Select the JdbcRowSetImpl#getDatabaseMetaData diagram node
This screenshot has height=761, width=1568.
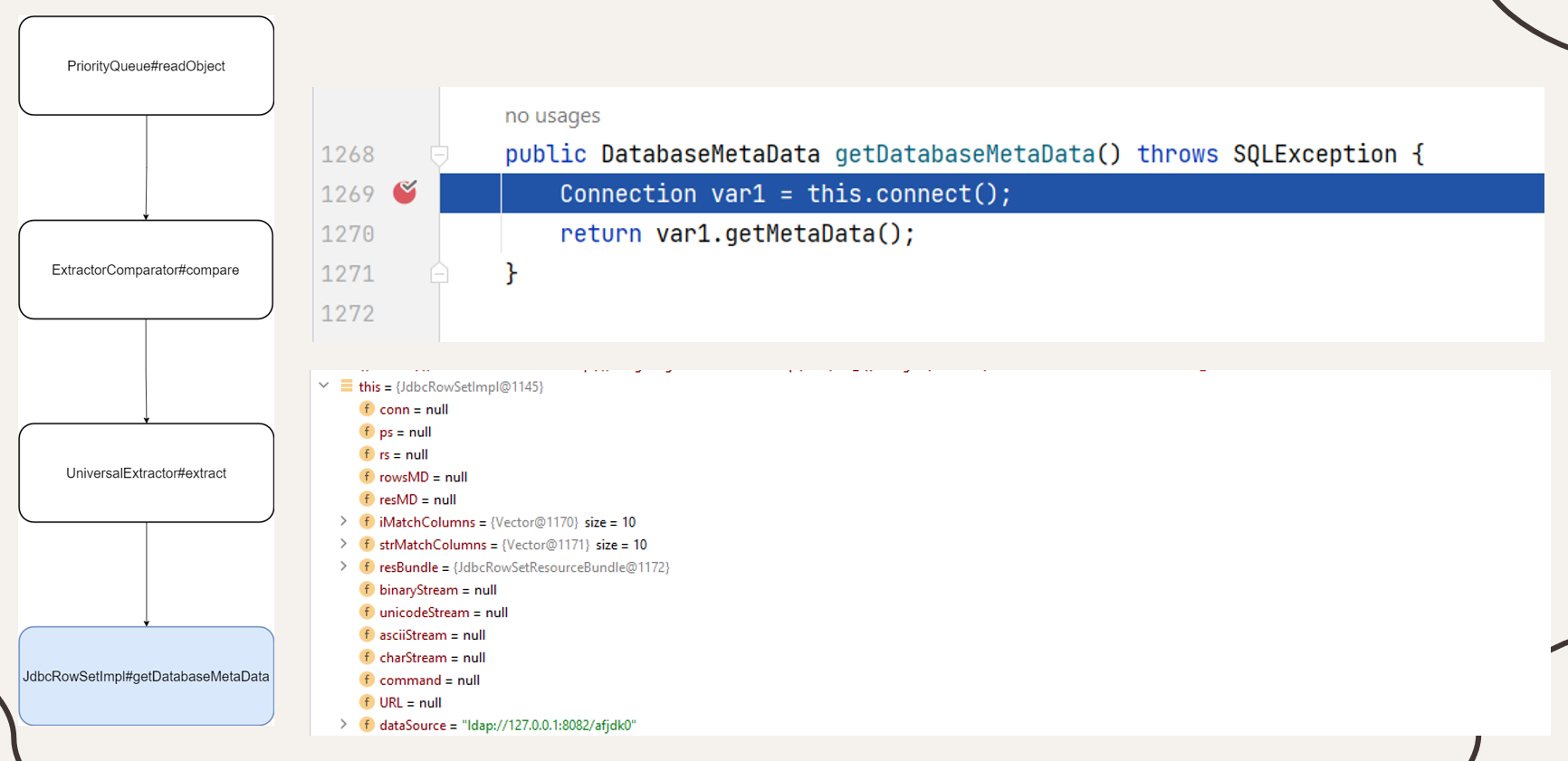[x=146, y=676]
